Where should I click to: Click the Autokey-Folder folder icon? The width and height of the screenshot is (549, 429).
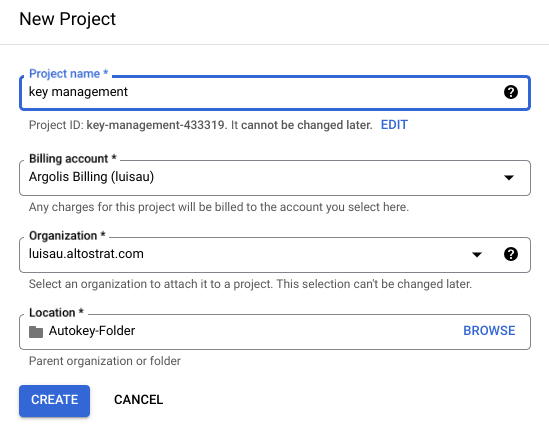36,331
